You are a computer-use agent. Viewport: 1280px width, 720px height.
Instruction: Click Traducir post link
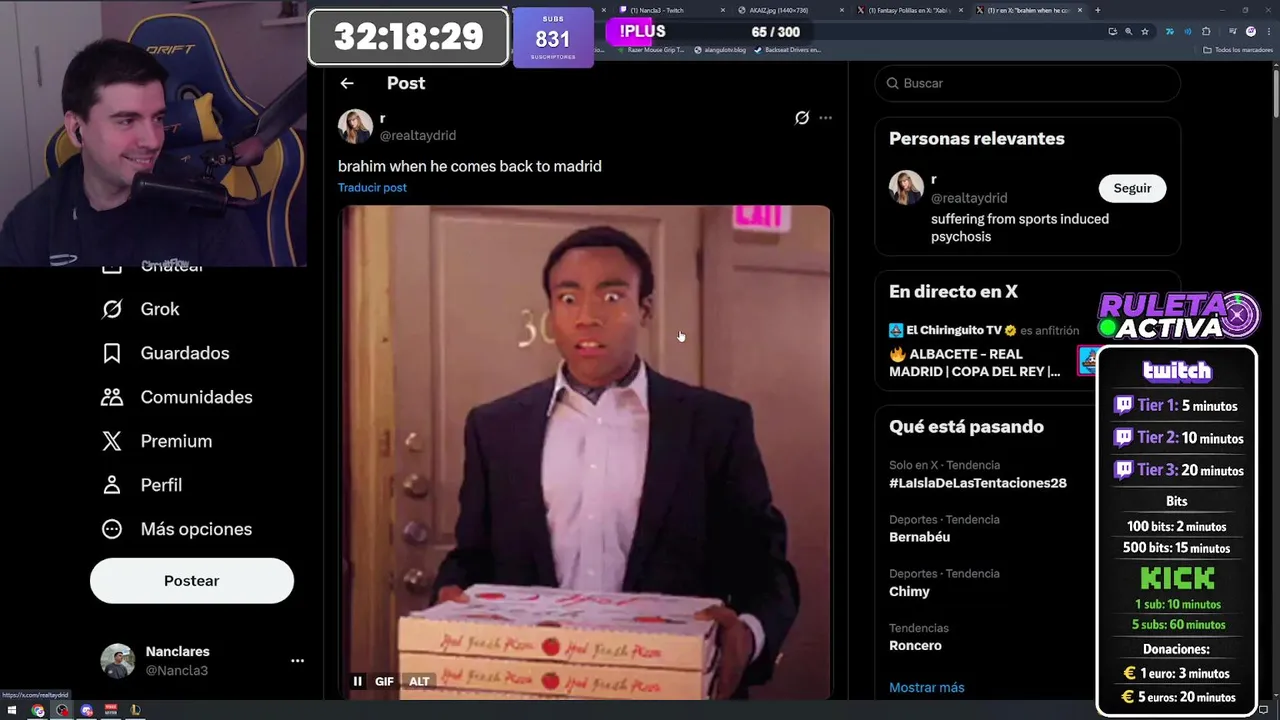click(372, 188)
